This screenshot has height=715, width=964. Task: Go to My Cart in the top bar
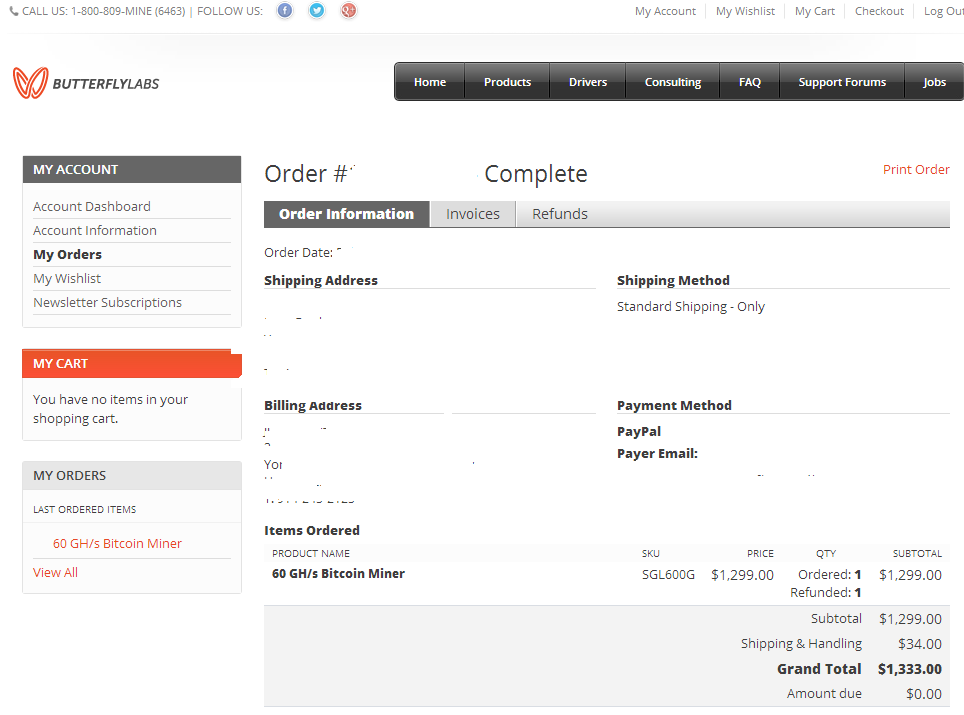[815, 11]
